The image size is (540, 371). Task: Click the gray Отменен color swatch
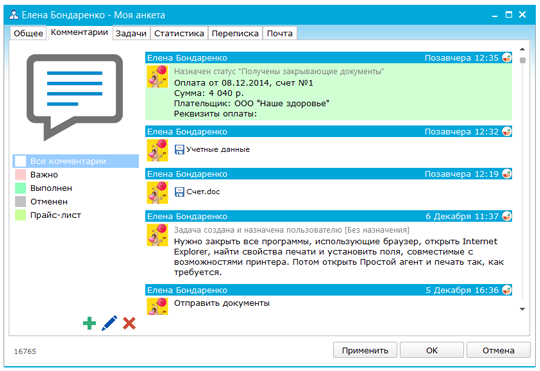point(20,202)
